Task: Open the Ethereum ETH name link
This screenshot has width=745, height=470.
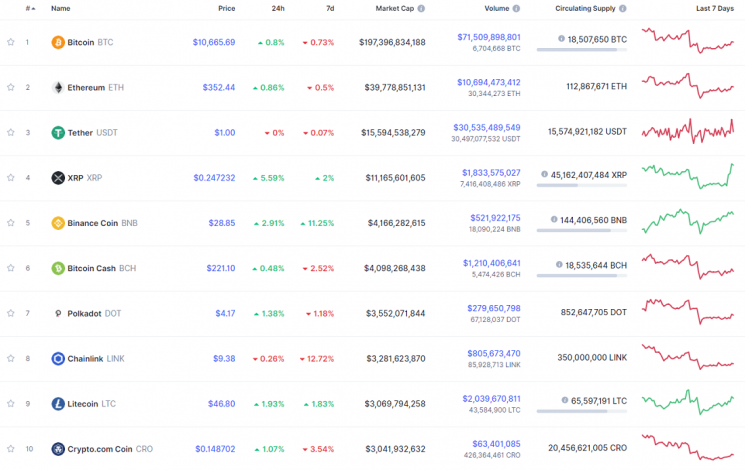Action: [x=96, y=87]
